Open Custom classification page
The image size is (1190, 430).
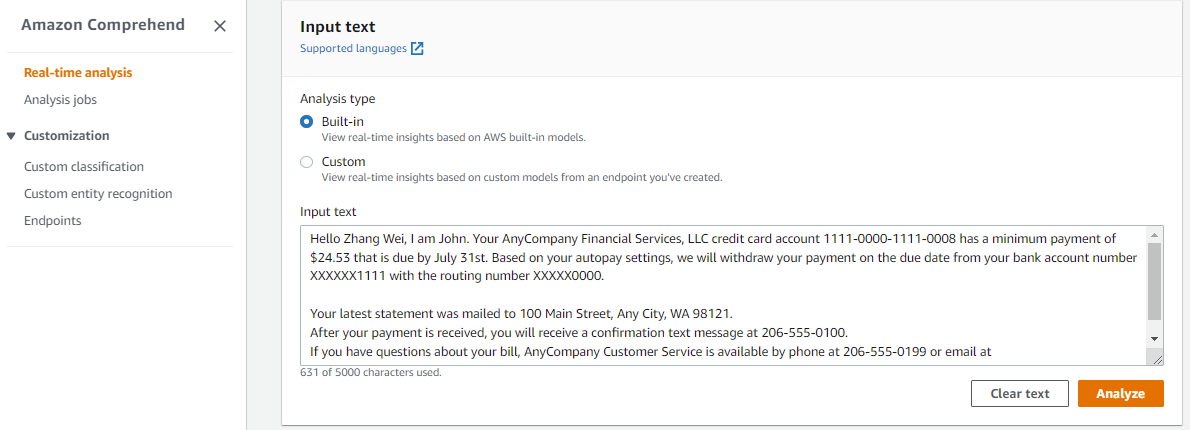84,167
